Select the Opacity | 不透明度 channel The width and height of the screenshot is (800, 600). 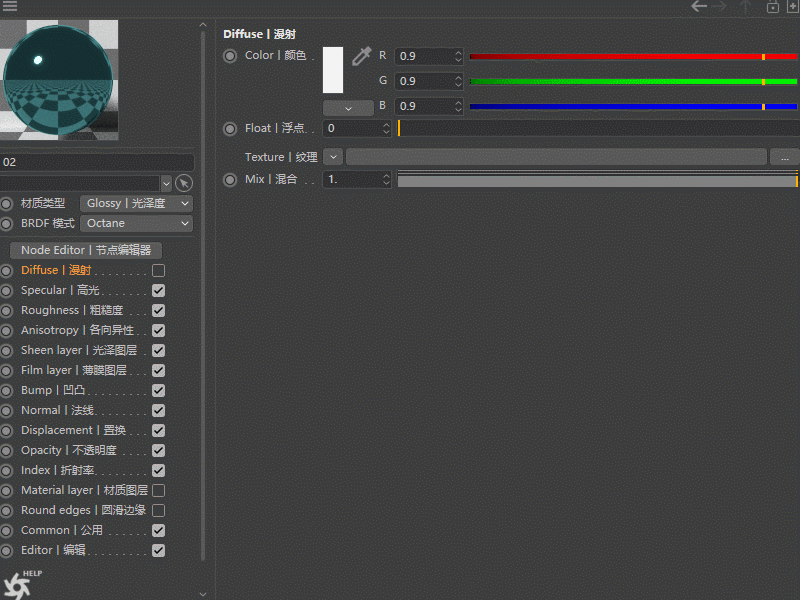(x=69, y=451)
